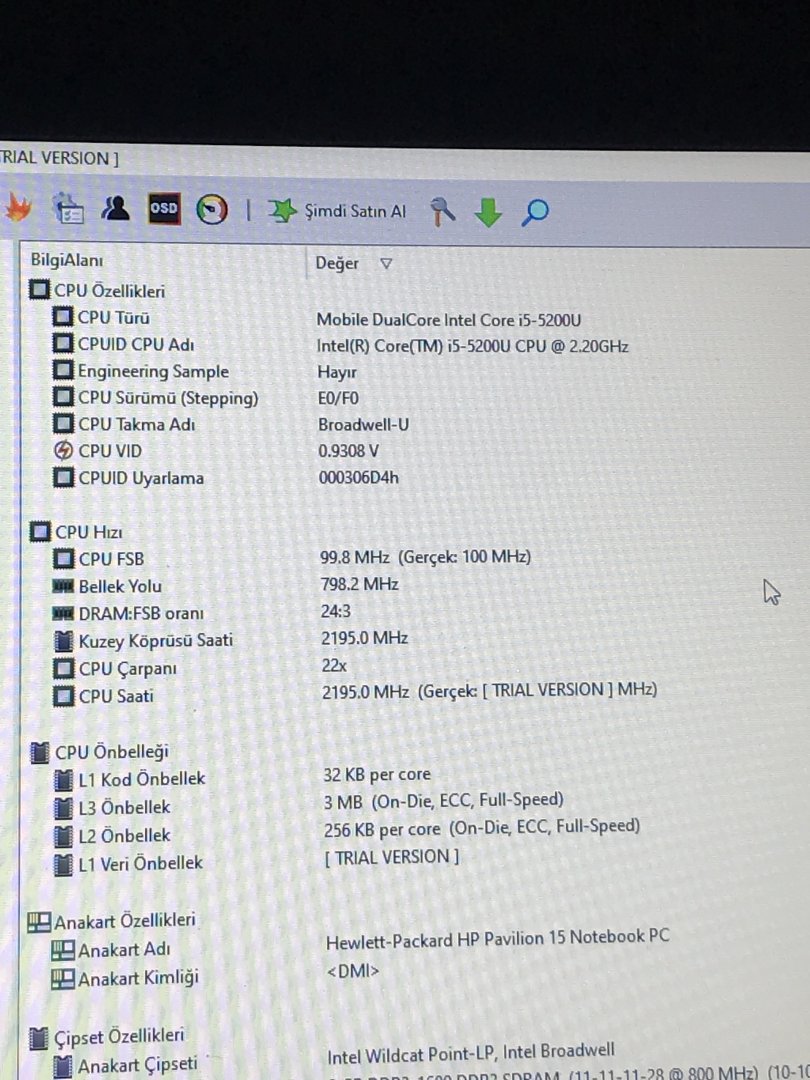This screenshot has height=1080, width=810.
Task: Click value 22x
Action: pyautogui.click(x=334, y=666)
